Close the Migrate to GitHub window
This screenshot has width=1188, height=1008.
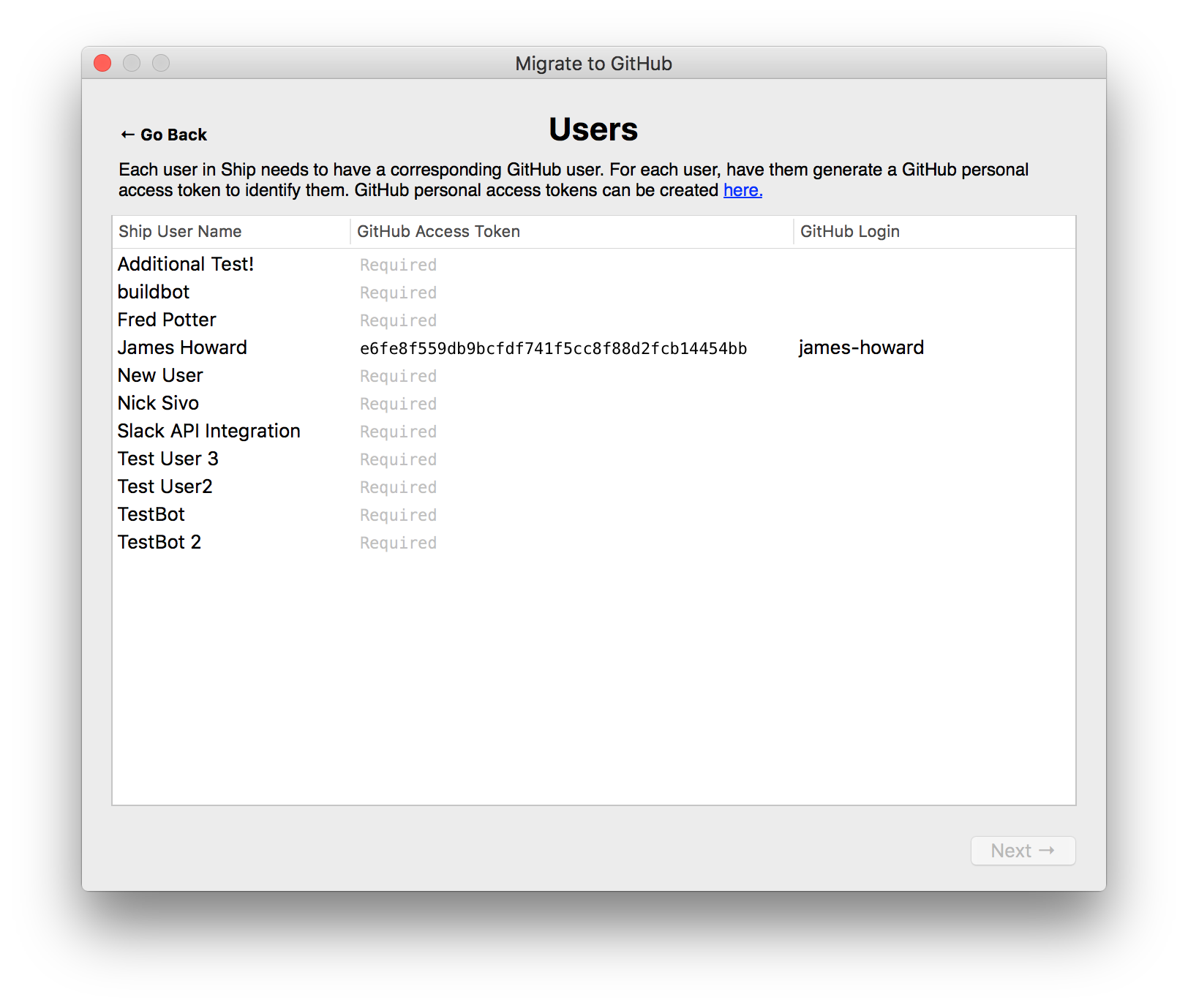pos(102,64)
